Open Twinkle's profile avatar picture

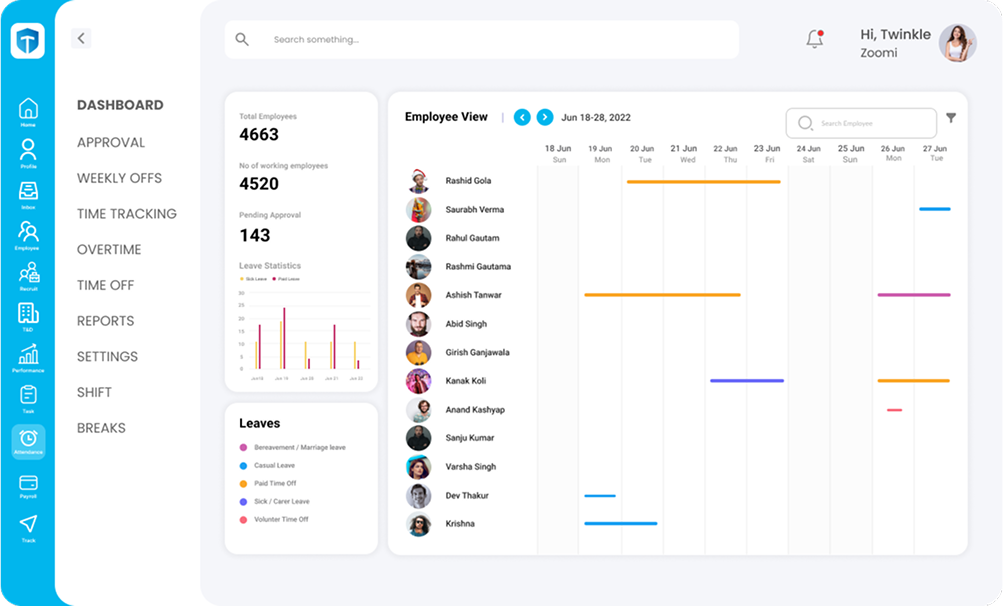(x=957, y=43)
